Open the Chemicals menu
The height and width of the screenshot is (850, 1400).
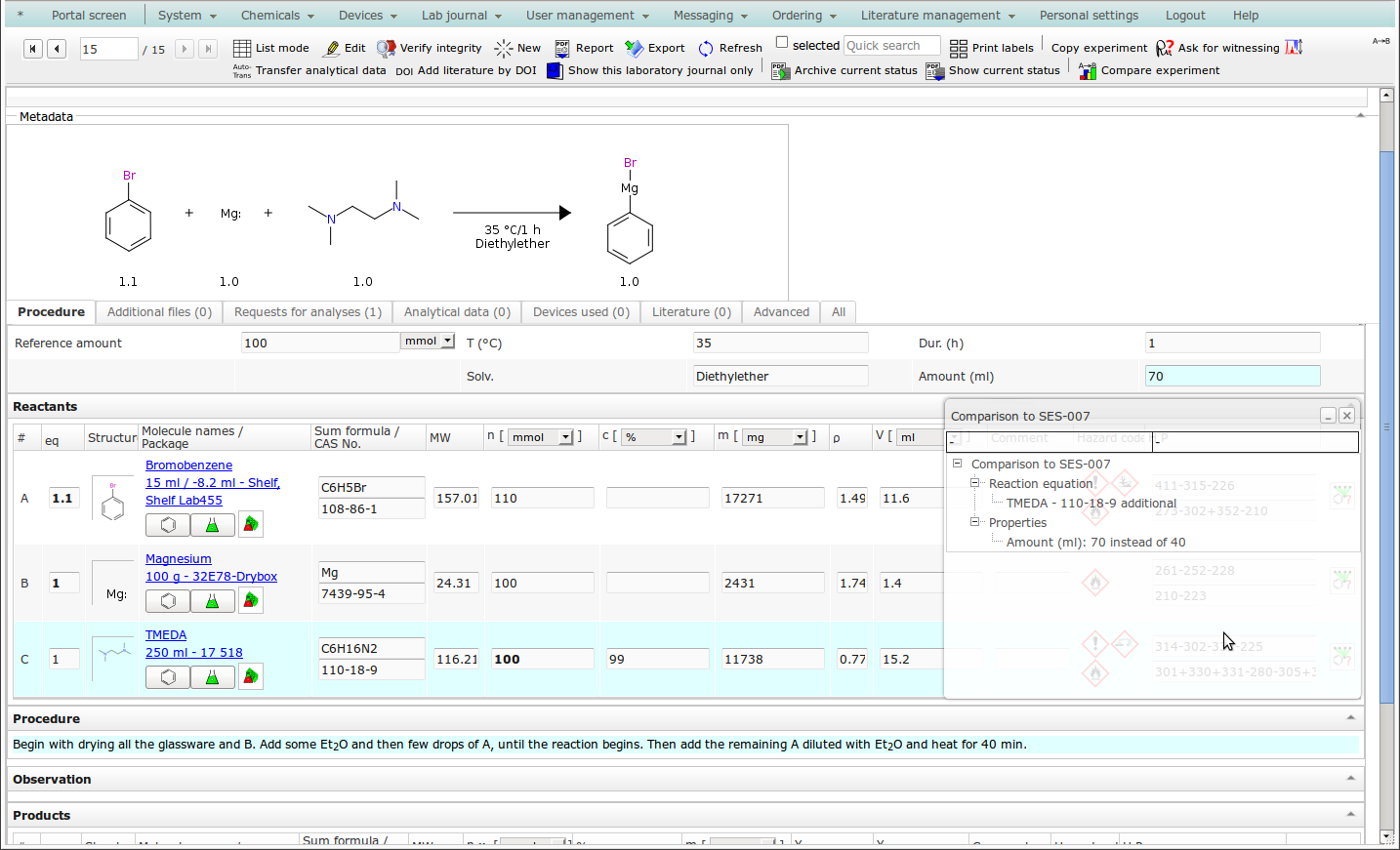coord(277,16)
